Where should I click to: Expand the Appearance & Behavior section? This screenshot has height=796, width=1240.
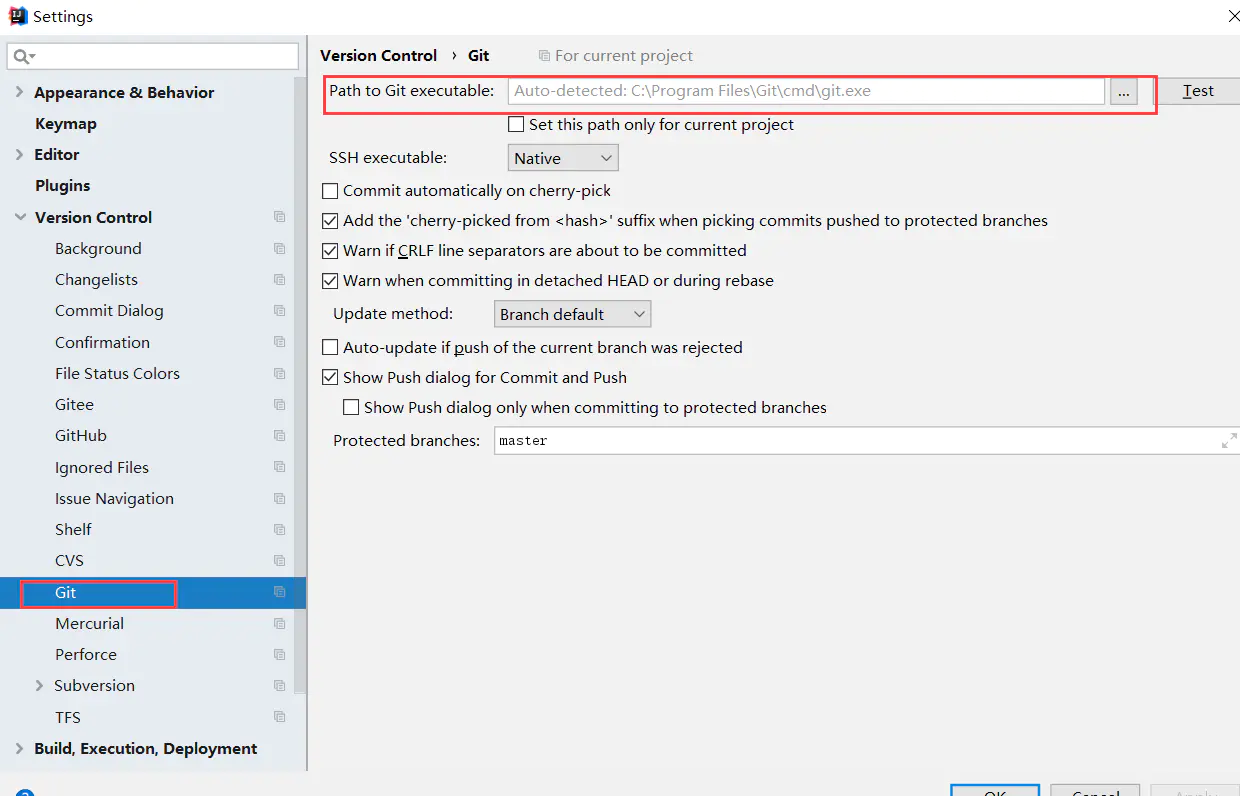20,93
